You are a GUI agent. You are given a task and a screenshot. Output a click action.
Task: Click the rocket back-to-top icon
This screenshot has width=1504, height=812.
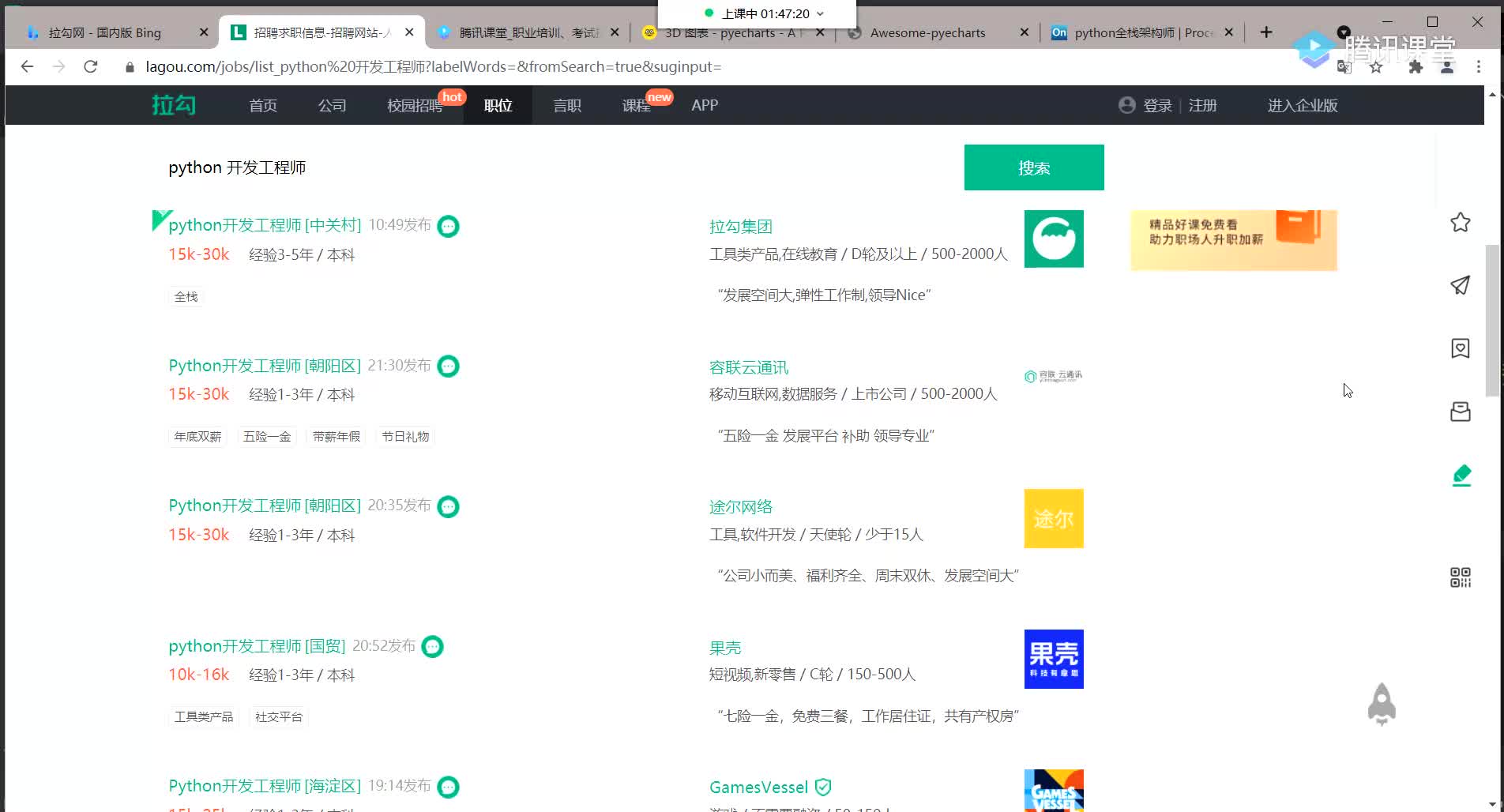point(1382,705)
